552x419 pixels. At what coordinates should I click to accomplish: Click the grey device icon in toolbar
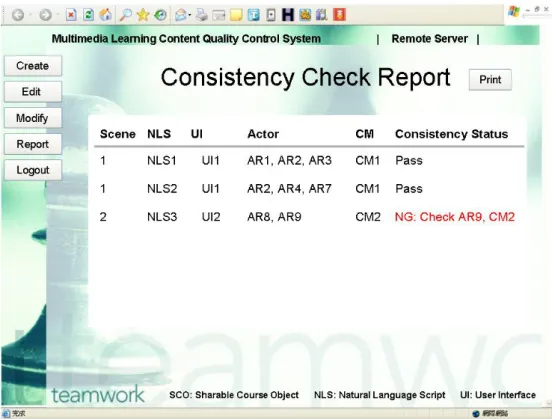[271, 15]
